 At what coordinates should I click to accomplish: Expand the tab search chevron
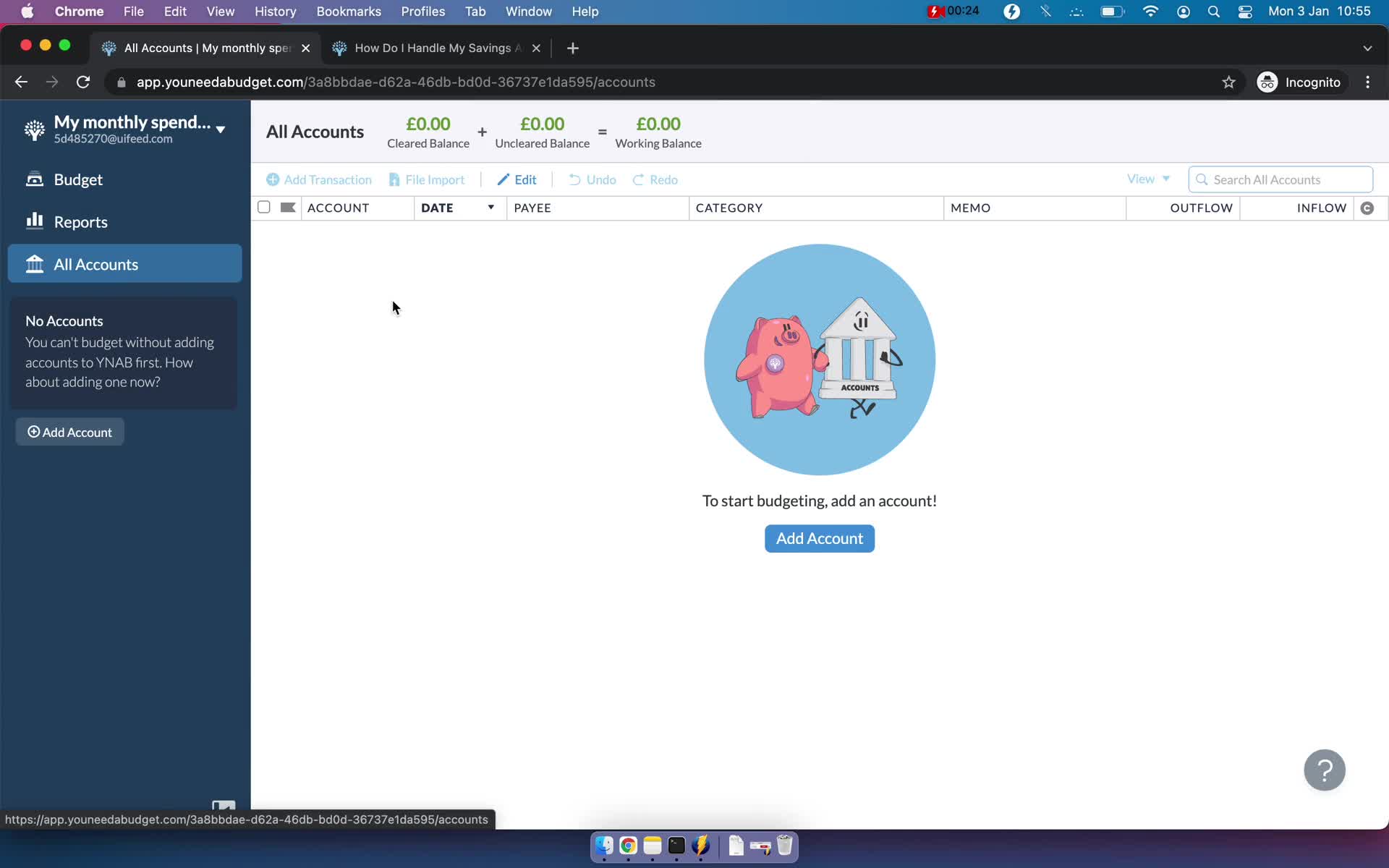(x=1367, y=48)
